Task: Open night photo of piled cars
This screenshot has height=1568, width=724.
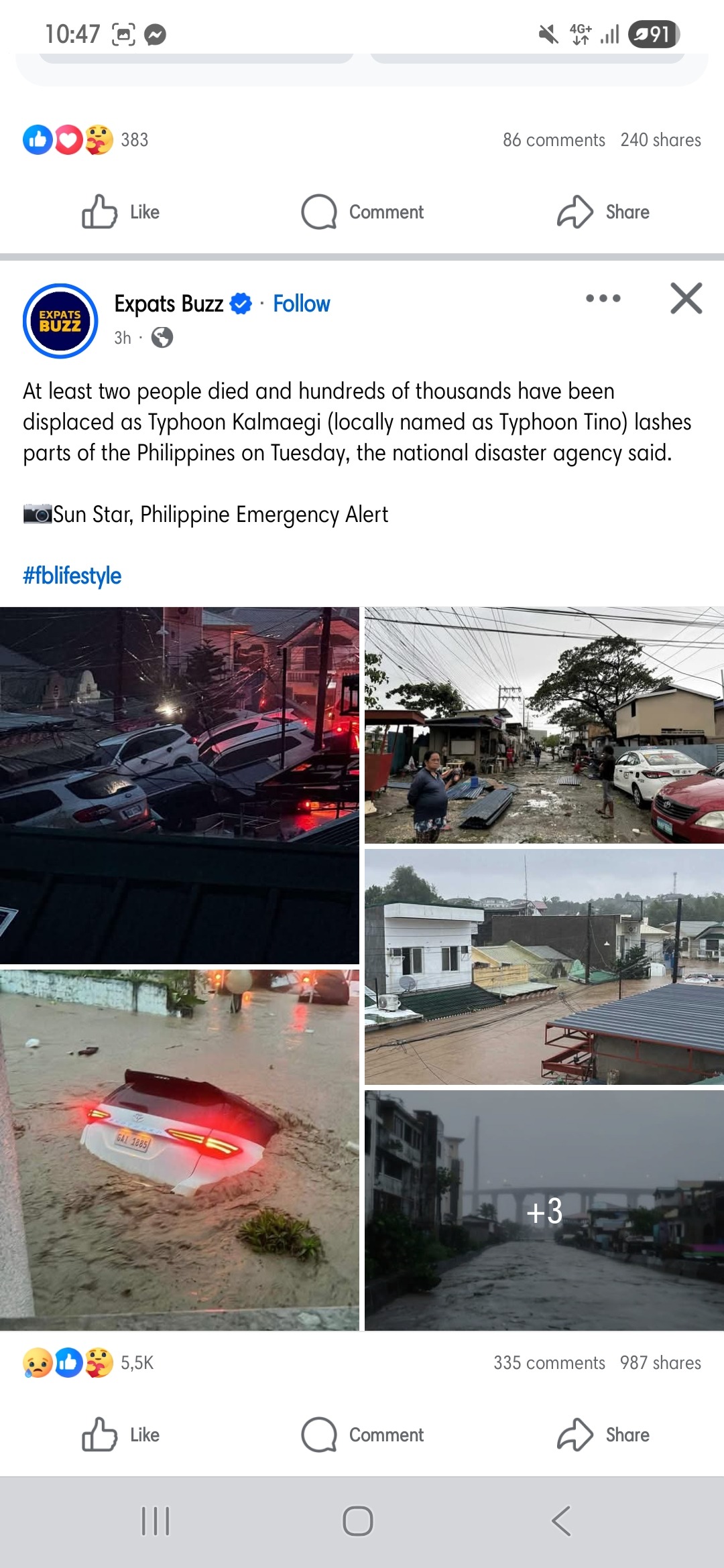Action: 180,785
